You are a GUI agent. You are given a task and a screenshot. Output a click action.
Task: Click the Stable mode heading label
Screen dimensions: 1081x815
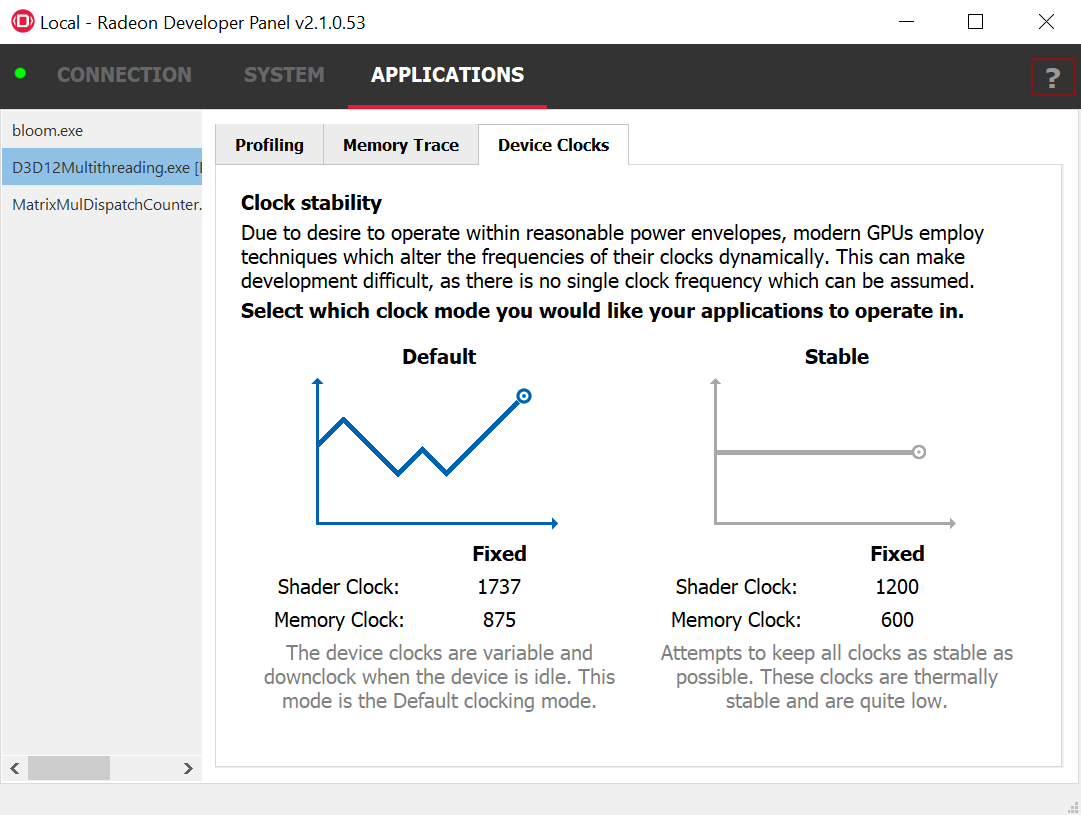837,357
